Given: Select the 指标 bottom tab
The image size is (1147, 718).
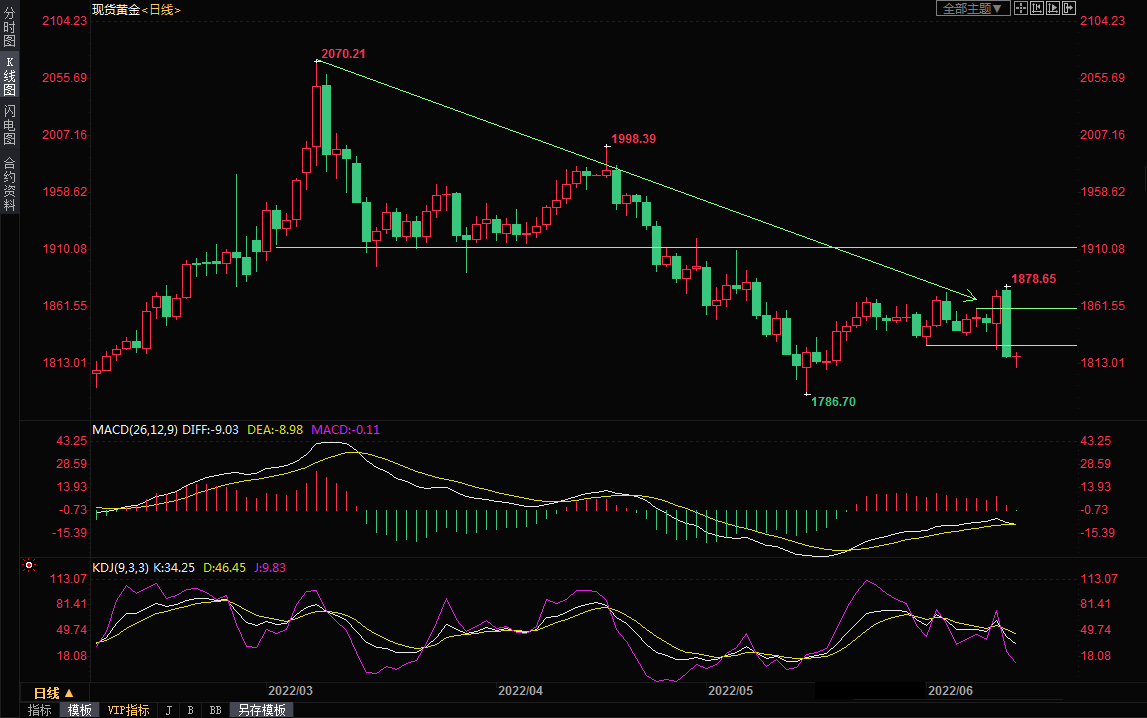Looking at the screenshot, I should pos(40,710).
